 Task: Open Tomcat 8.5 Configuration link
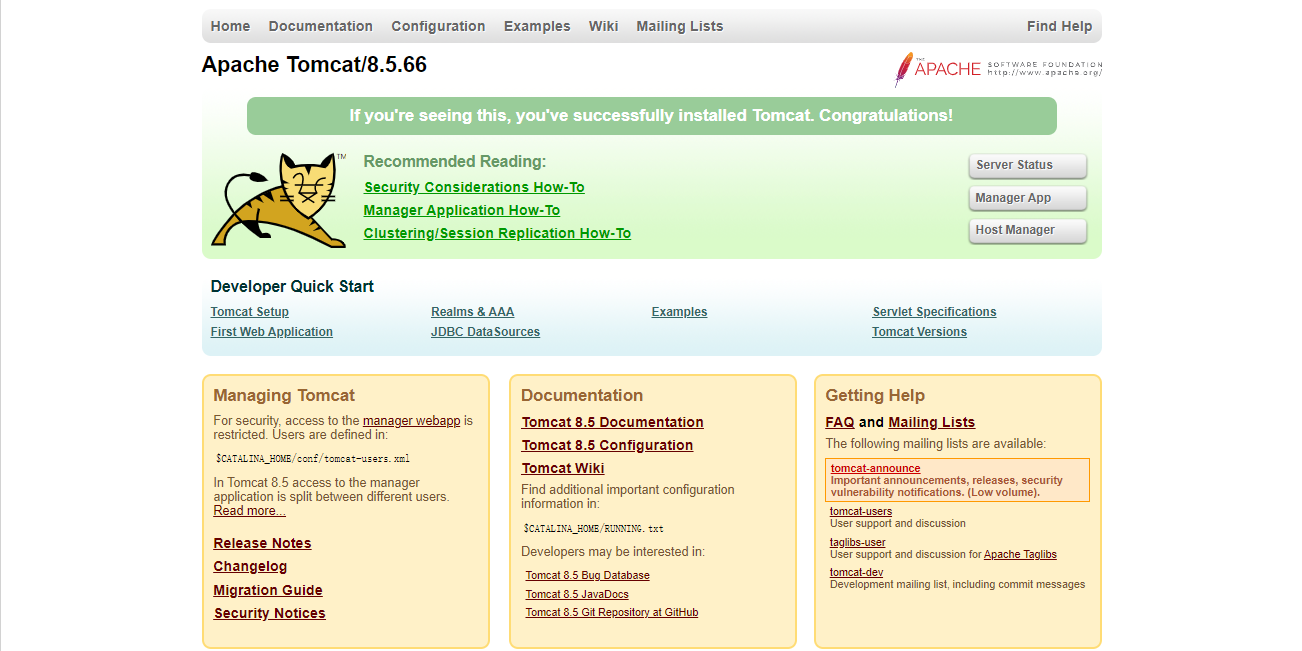click(607, 445)
